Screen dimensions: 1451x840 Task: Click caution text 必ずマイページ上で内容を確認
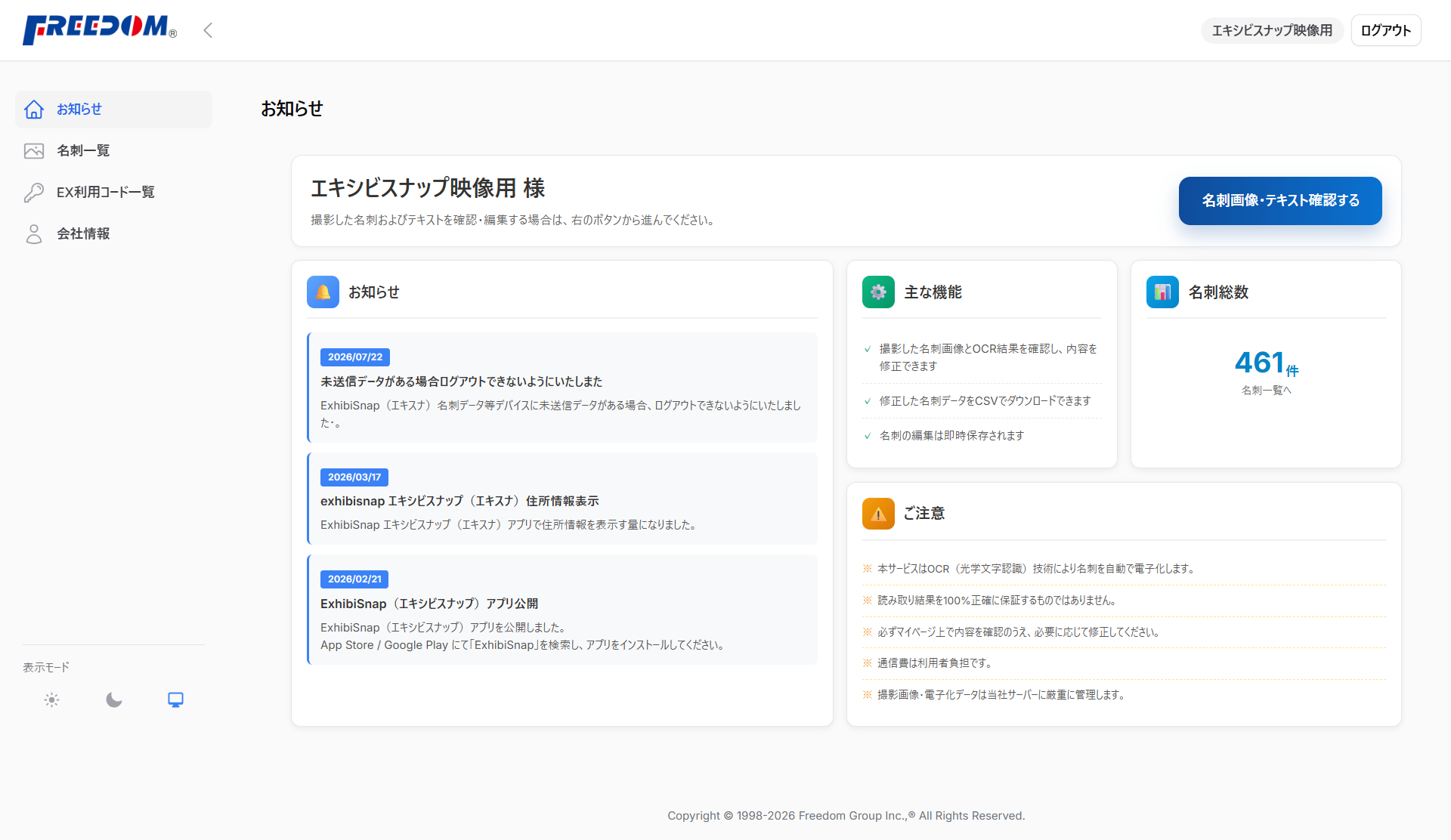(x=1019, y=632)
